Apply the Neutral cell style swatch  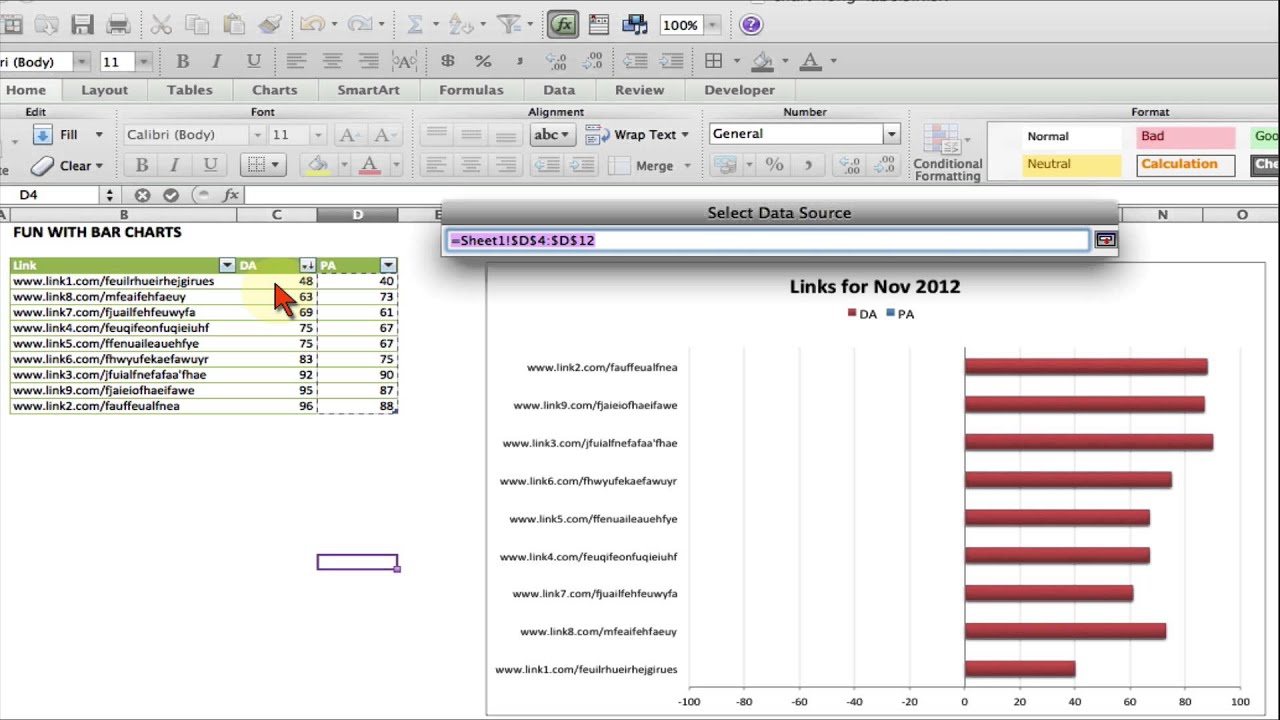[1071, 164]
